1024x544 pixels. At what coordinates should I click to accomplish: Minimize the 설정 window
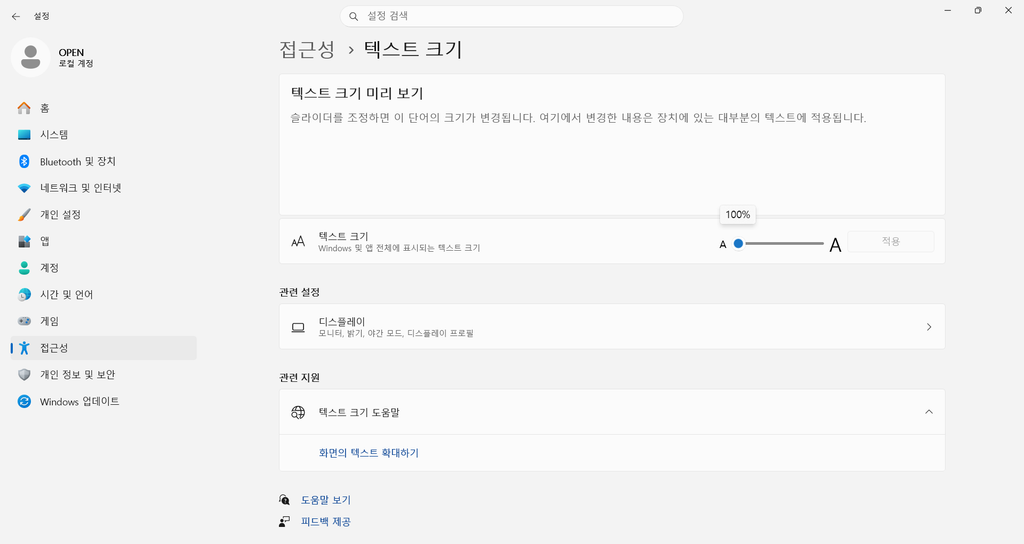pos(947,10)
